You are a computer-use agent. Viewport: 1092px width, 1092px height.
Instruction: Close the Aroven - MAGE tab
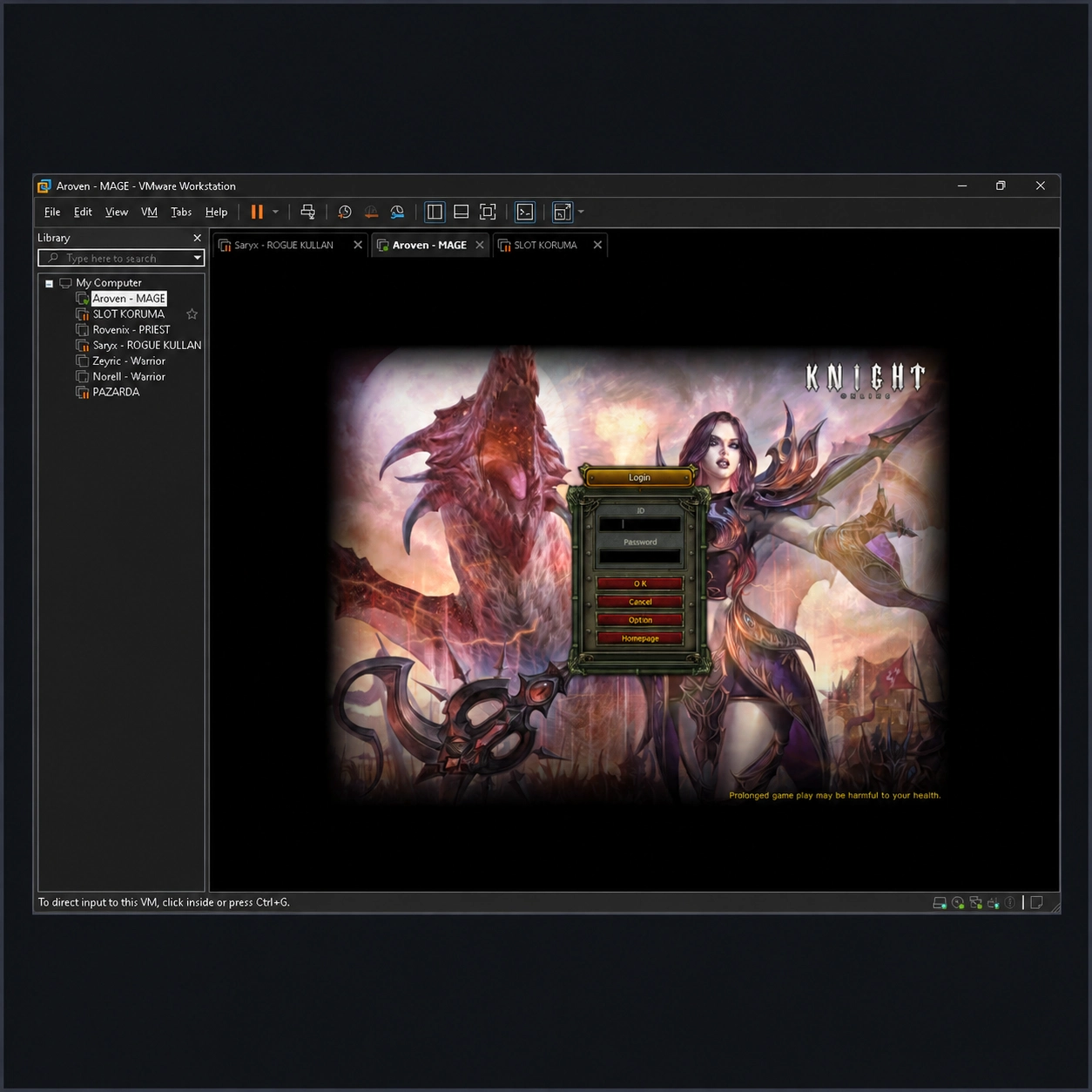(x=480, y=246)
